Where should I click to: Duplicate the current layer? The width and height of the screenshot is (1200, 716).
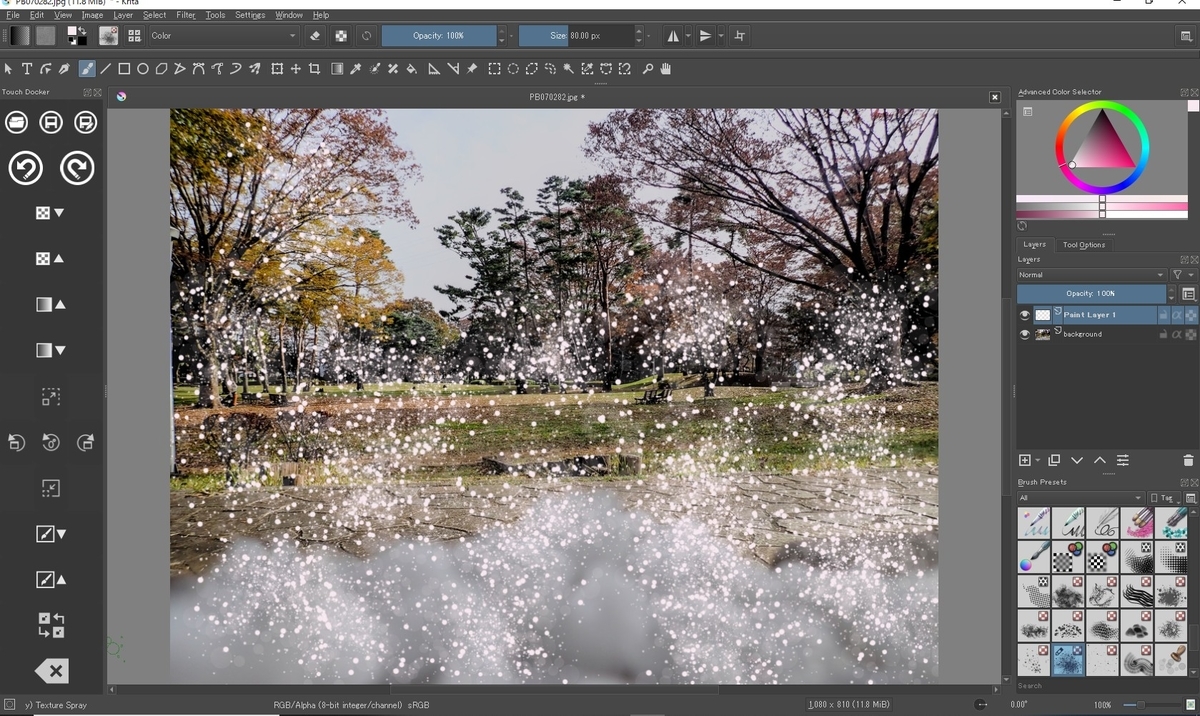tap(1053, 460)
